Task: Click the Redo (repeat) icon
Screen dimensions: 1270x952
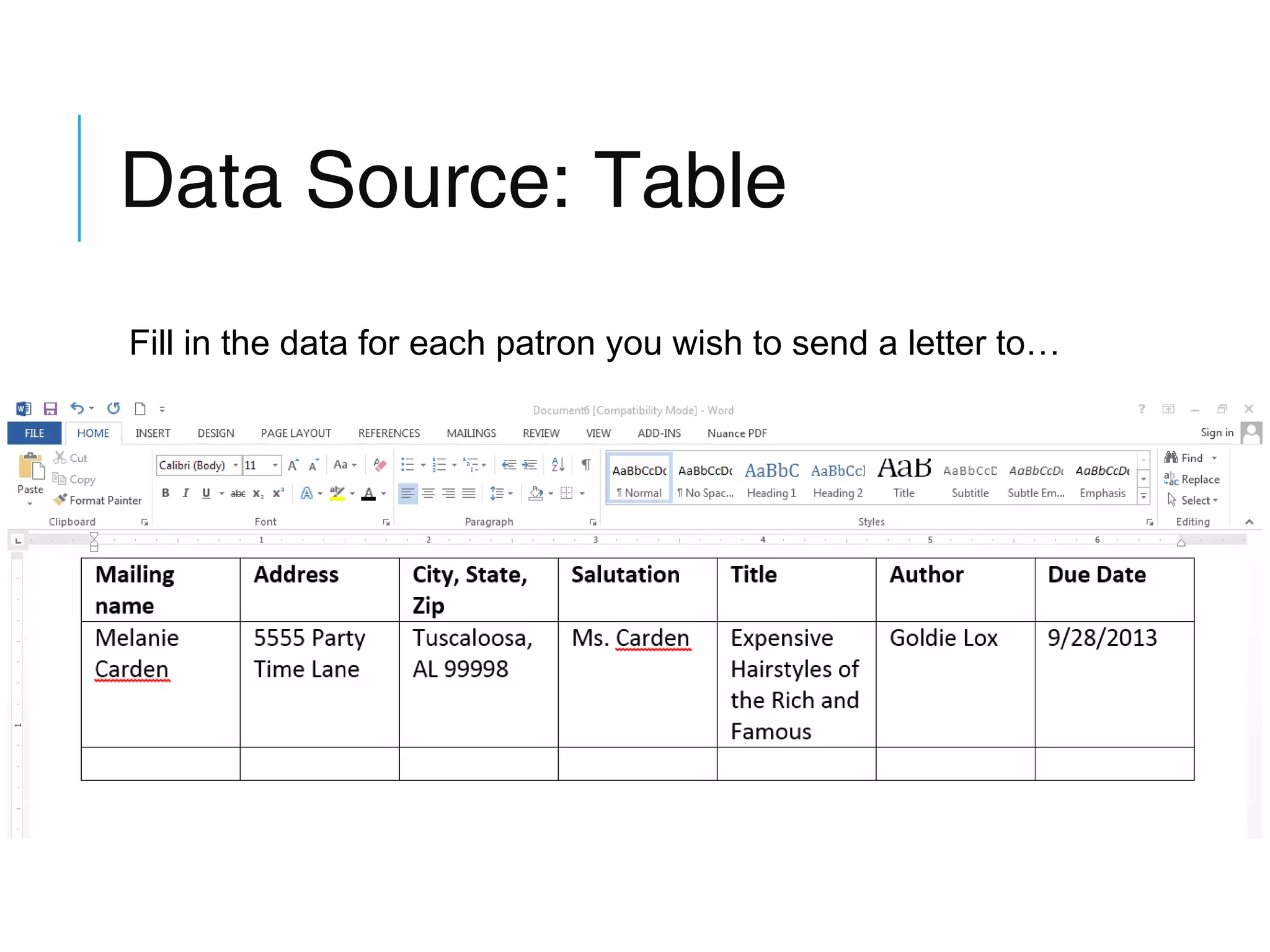Action: tap(113, 408)
